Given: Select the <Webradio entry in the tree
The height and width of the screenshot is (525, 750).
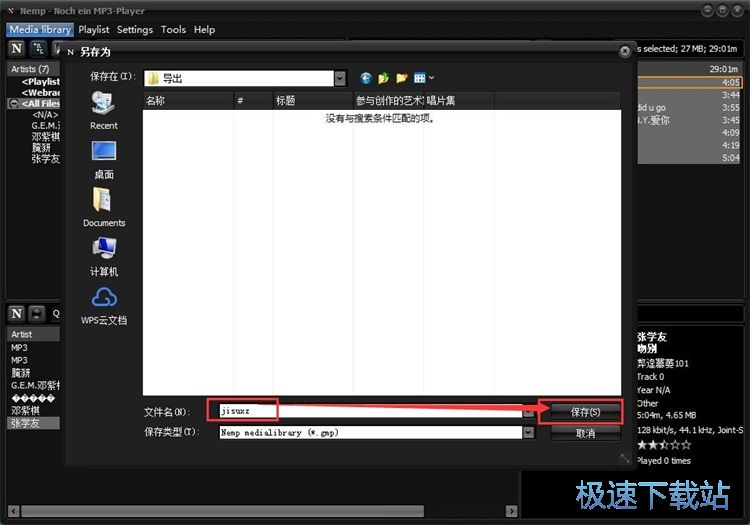Looking at the screenshot, I should pyautogui.click(x=41, y=93).
